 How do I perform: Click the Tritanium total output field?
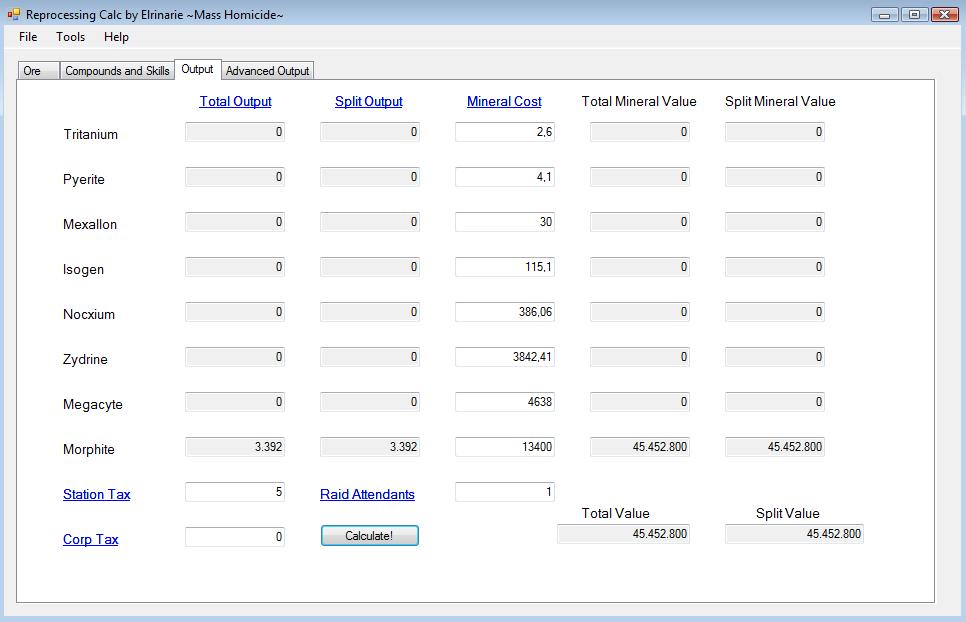235,132
